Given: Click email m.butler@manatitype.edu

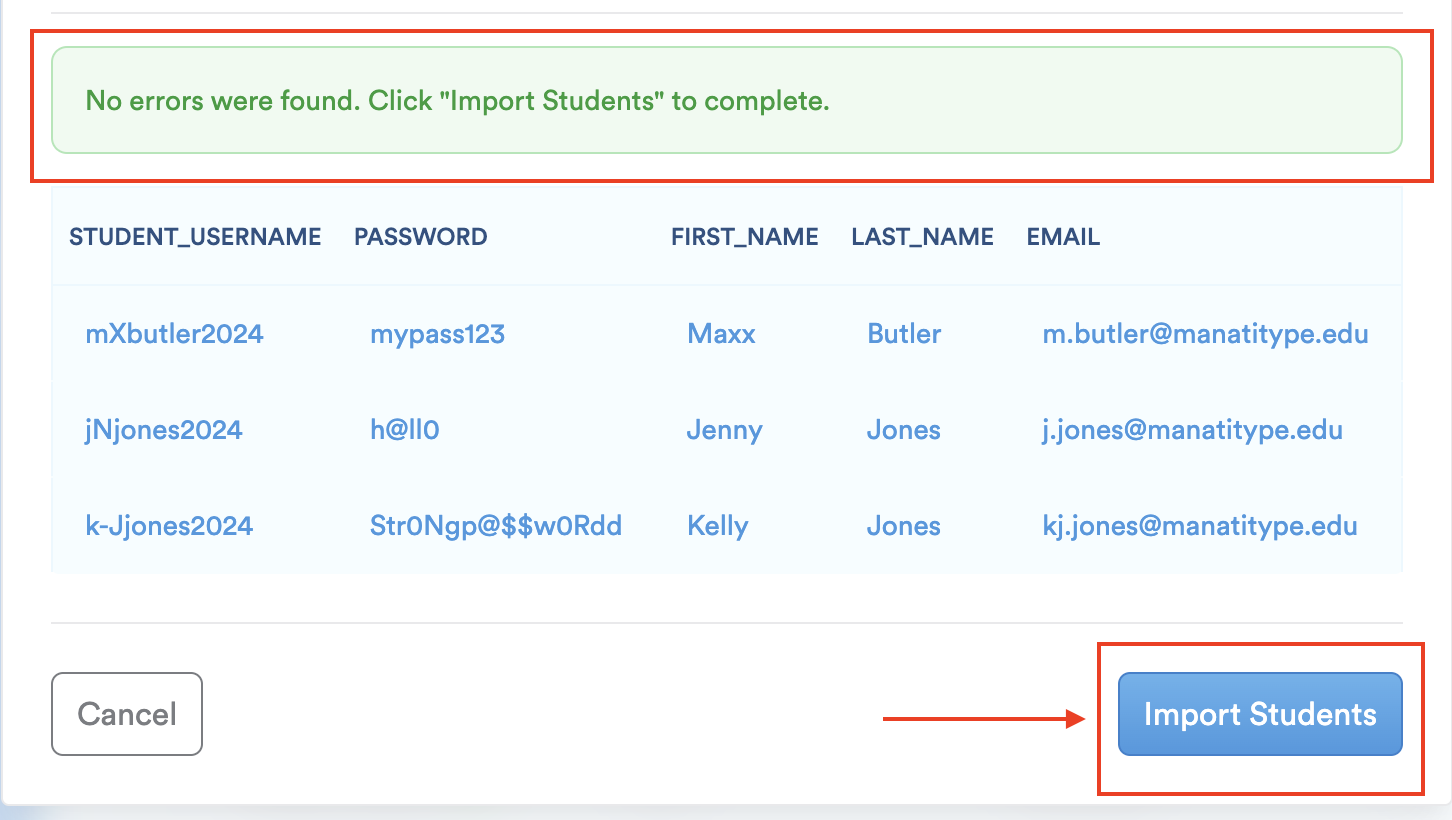Looking at the screenshot, I should (x=1205, y=333).
